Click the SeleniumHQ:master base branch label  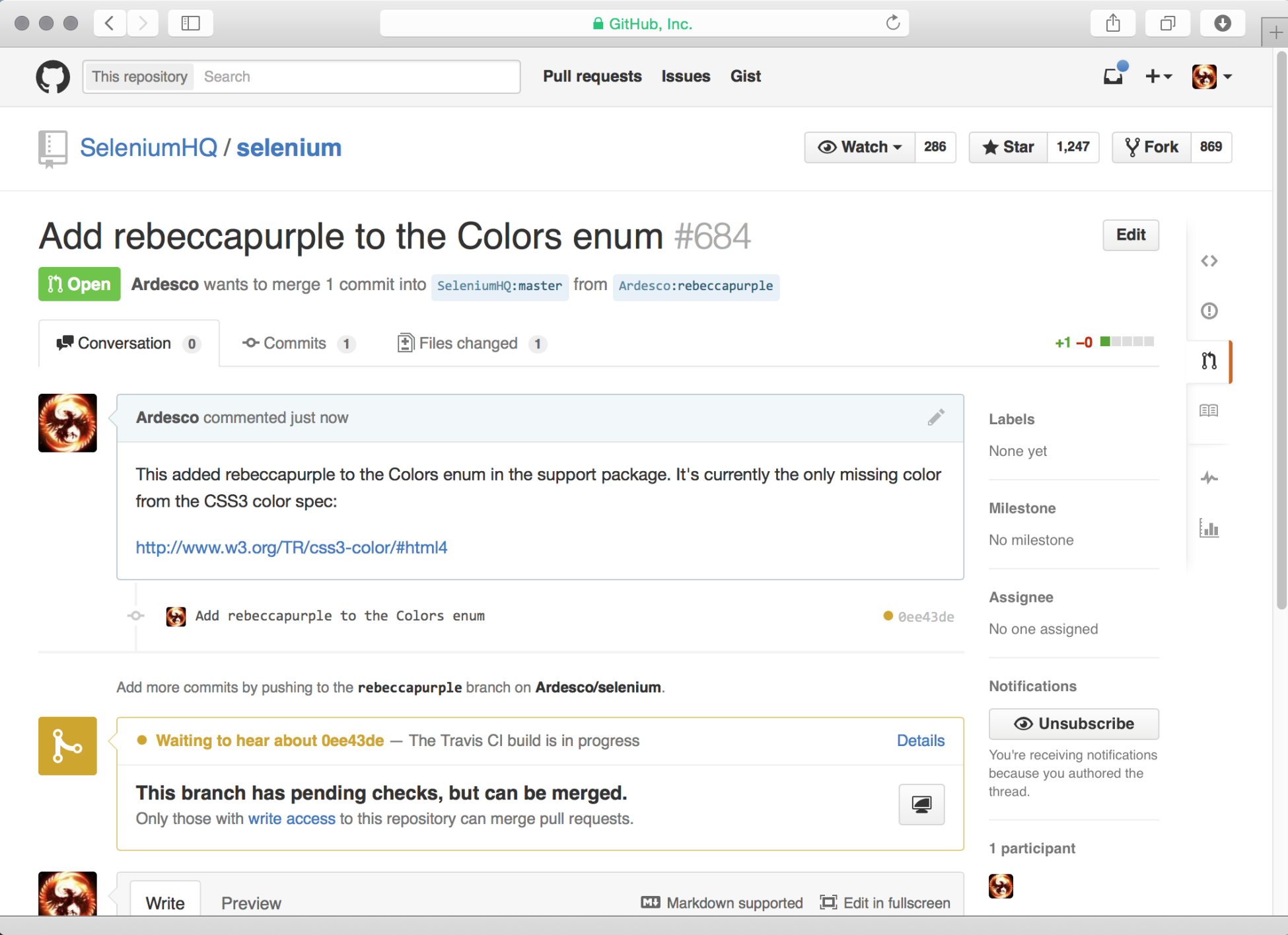[x=499, y=286]
